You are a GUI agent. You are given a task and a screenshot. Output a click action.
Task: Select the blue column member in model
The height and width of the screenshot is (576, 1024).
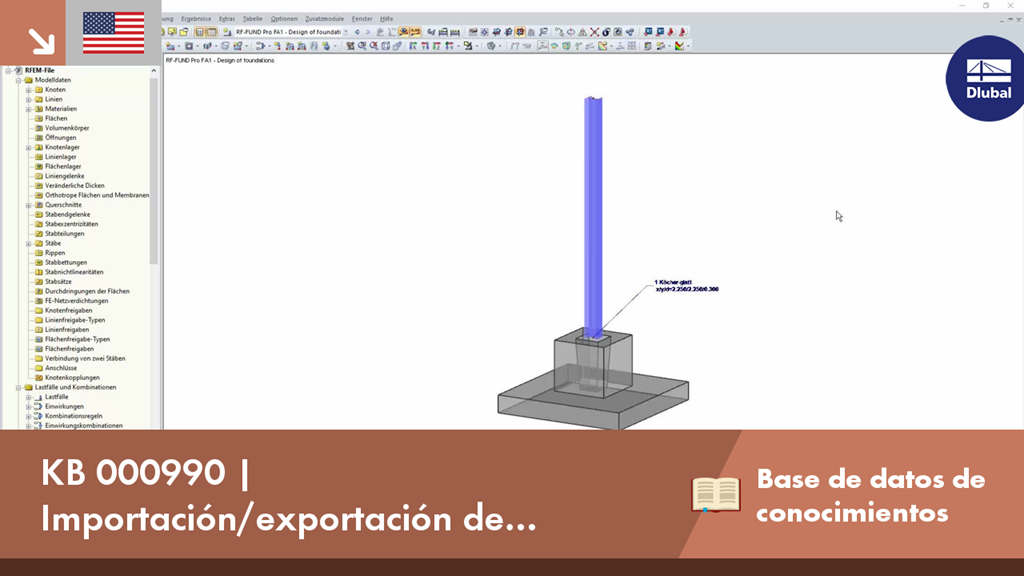tap(593, 217)
